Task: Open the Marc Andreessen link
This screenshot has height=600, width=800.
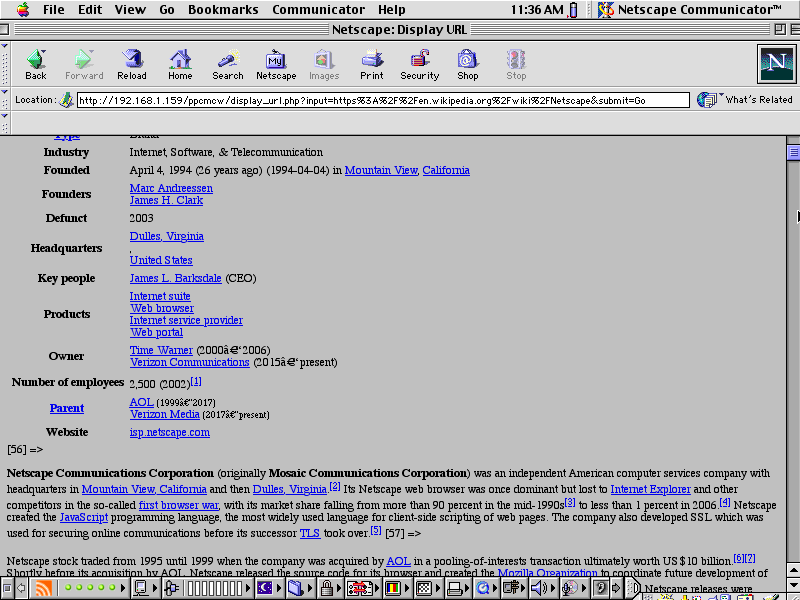Action: [x=171, y=188]
